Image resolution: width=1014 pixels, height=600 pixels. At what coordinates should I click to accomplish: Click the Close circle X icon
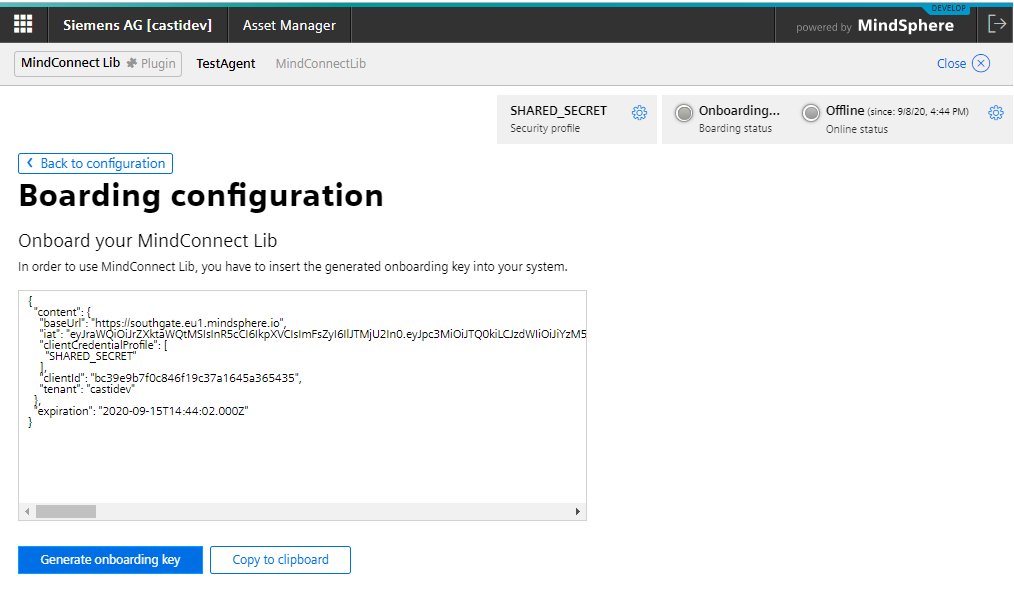click(981, 63)
